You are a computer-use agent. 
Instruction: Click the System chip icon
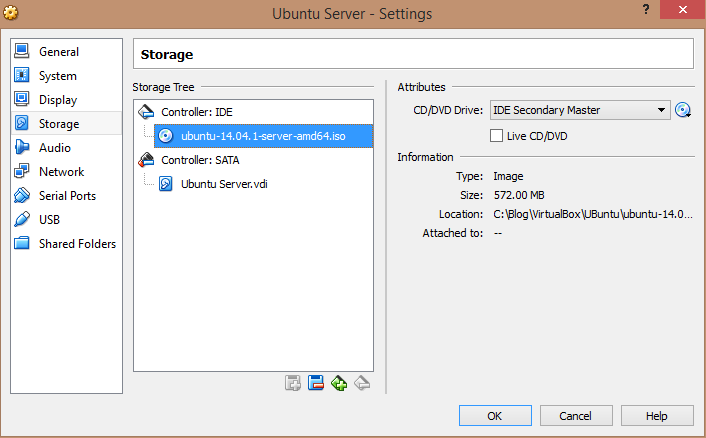22,75
